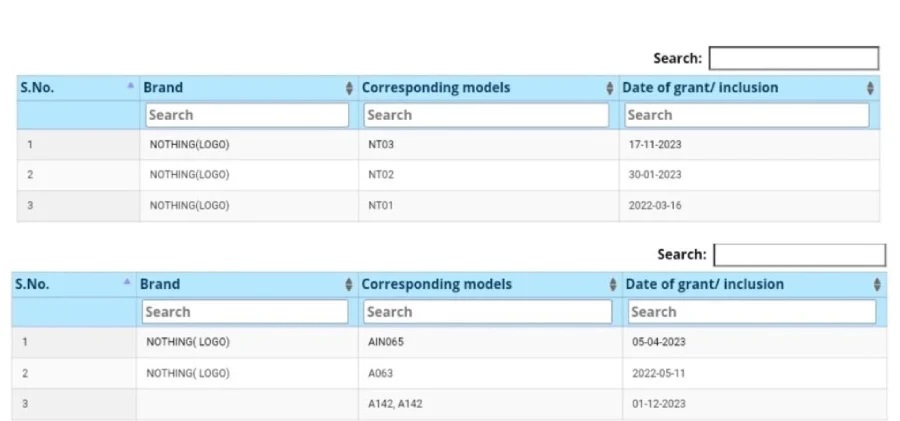Sort top table by S.No. arrow icon

tap(130, 86)
